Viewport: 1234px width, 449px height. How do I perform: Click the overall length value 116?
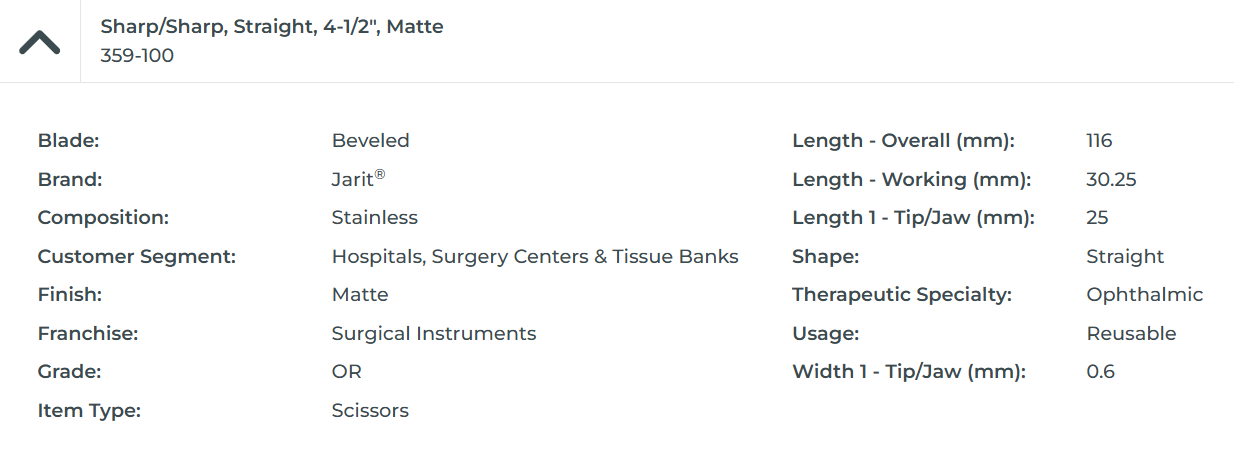1099,141
